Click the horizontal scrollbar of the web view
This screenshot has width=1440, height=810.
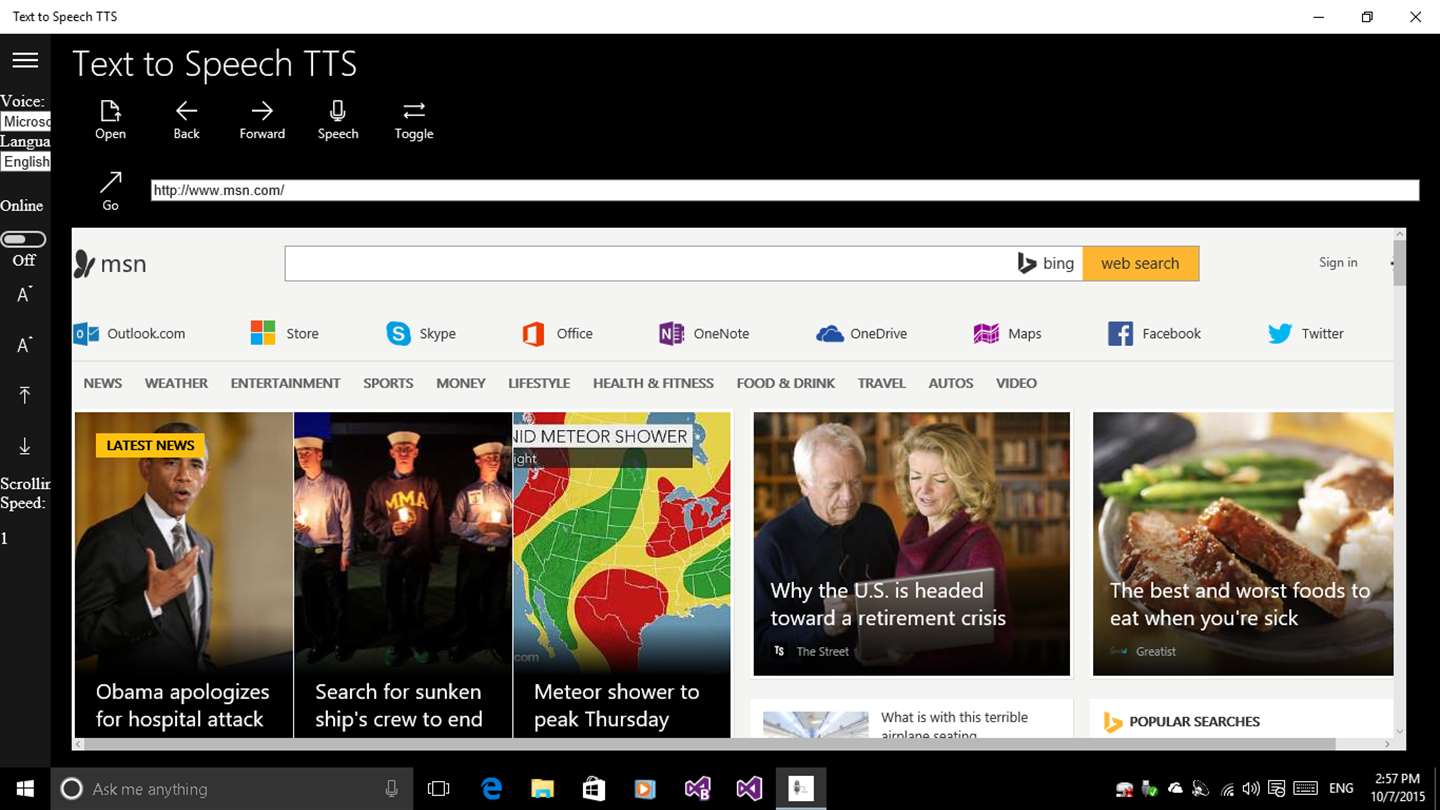[705, 744]
